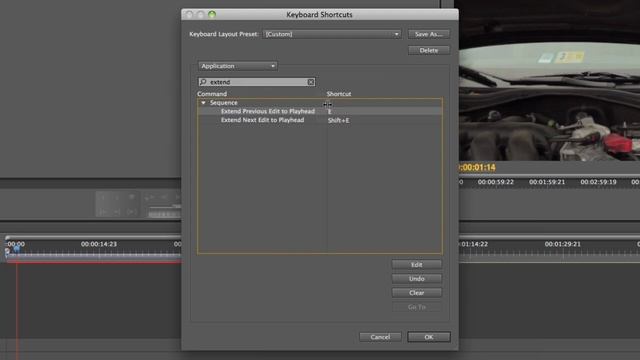Click the magnifier icon in the search field

(203, 82)
